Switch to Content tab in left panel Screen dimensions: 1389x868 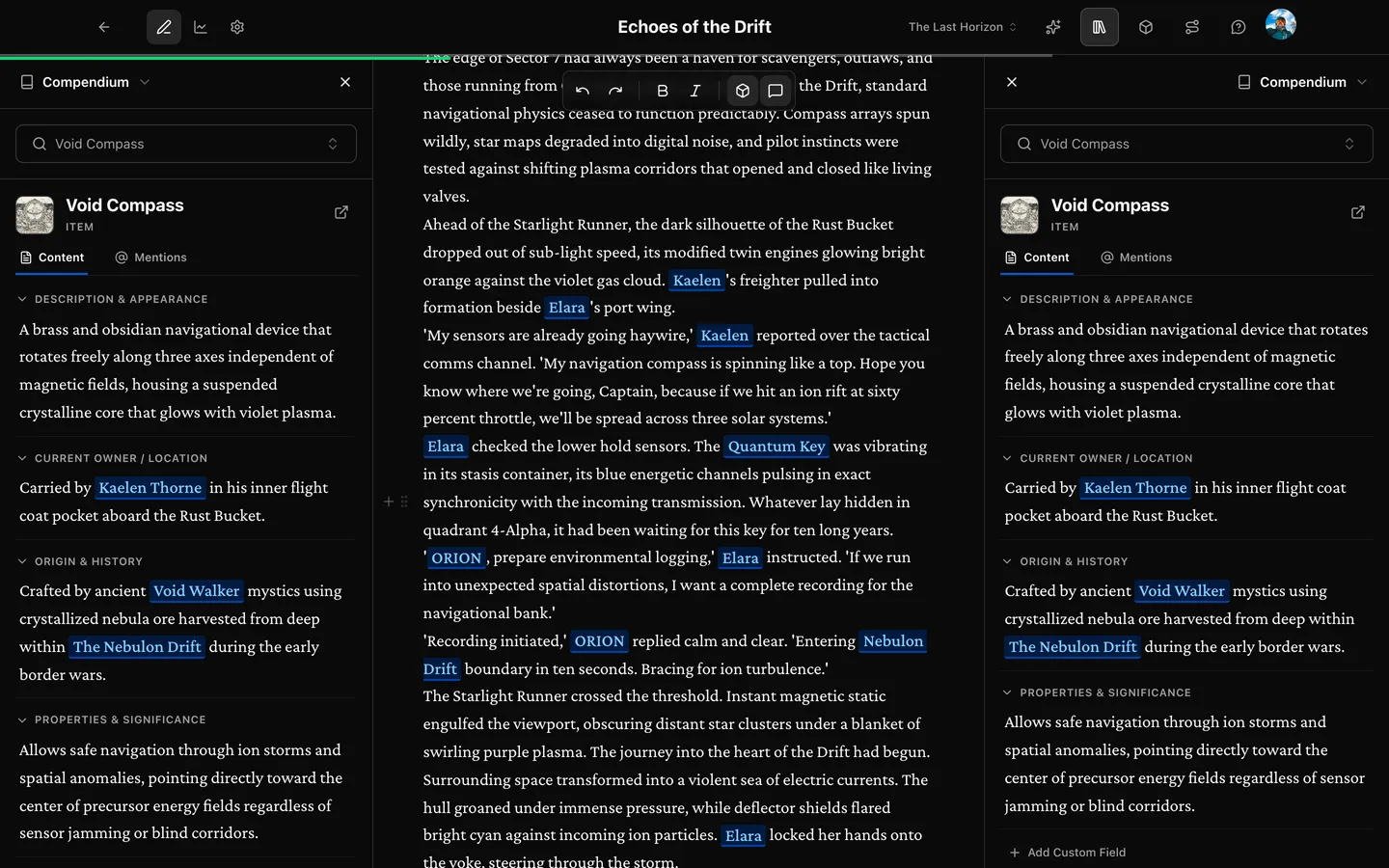[x=52, y=258]
